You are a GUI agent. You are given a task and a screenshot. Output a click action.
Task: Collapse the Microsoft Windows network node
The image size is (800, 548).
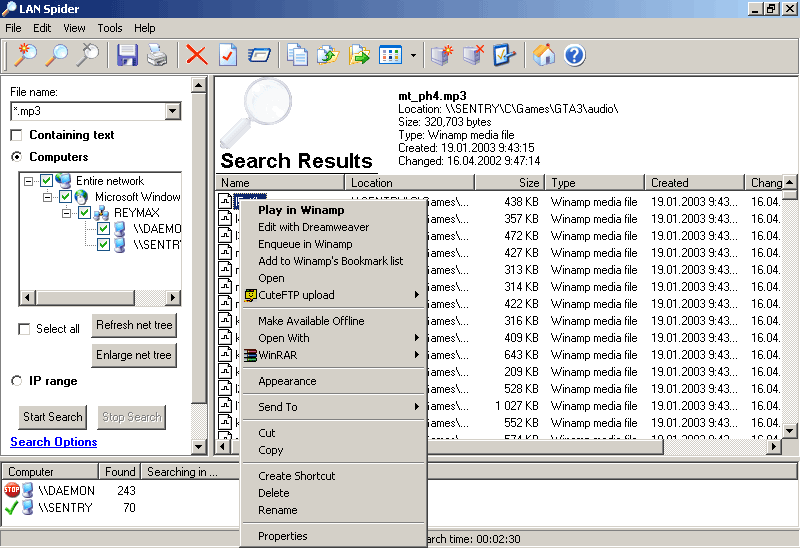pyautogui.click(x=47, y=197)
